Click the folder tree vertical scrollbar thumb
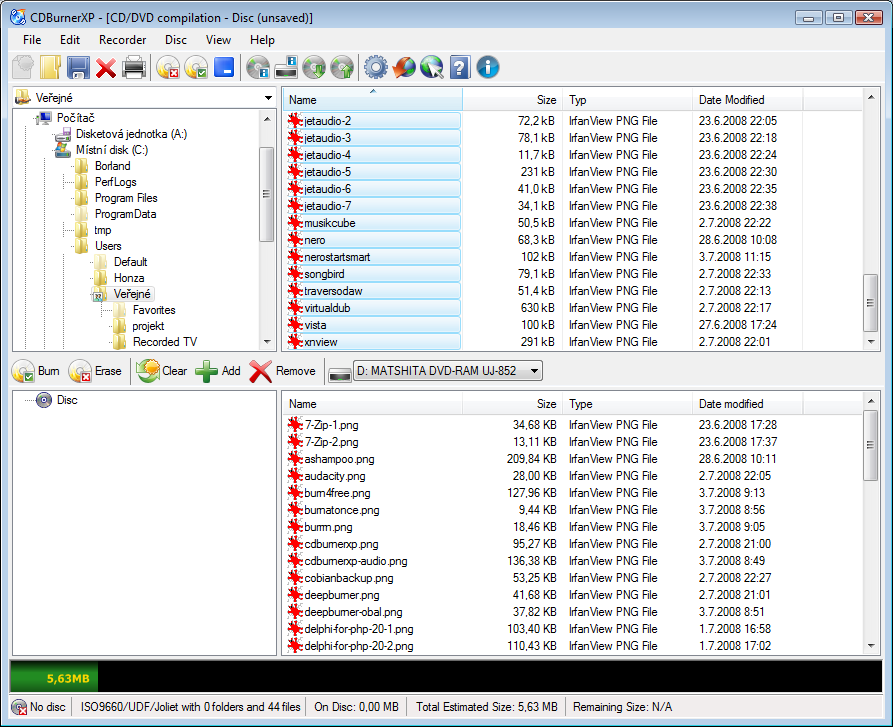This screenshot has width=893, height=727. tap(266, 194)
